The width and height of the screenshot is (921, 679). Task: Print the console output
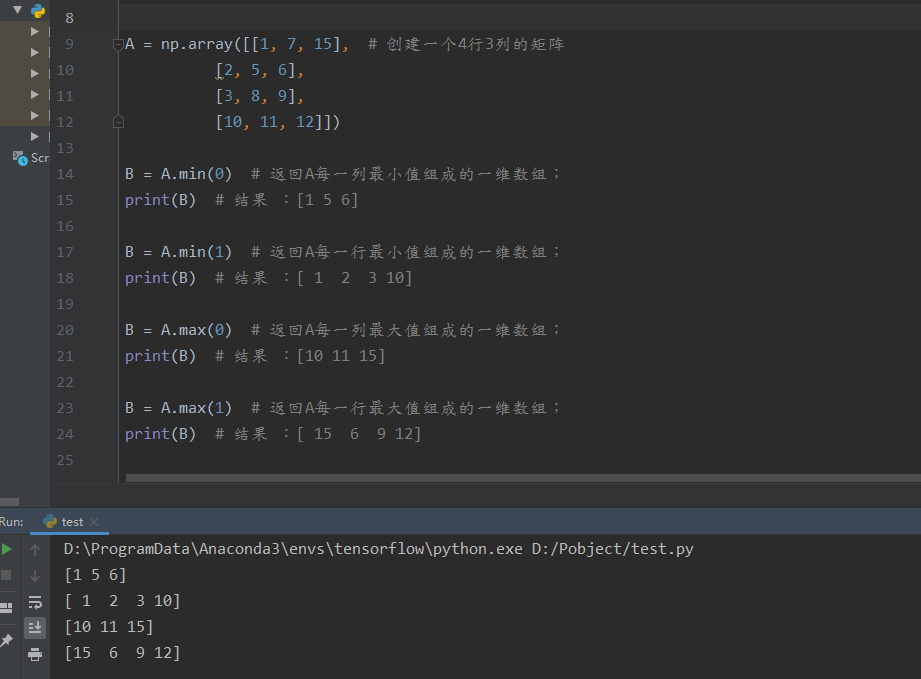pyautogui.click(x=35, y=655)
